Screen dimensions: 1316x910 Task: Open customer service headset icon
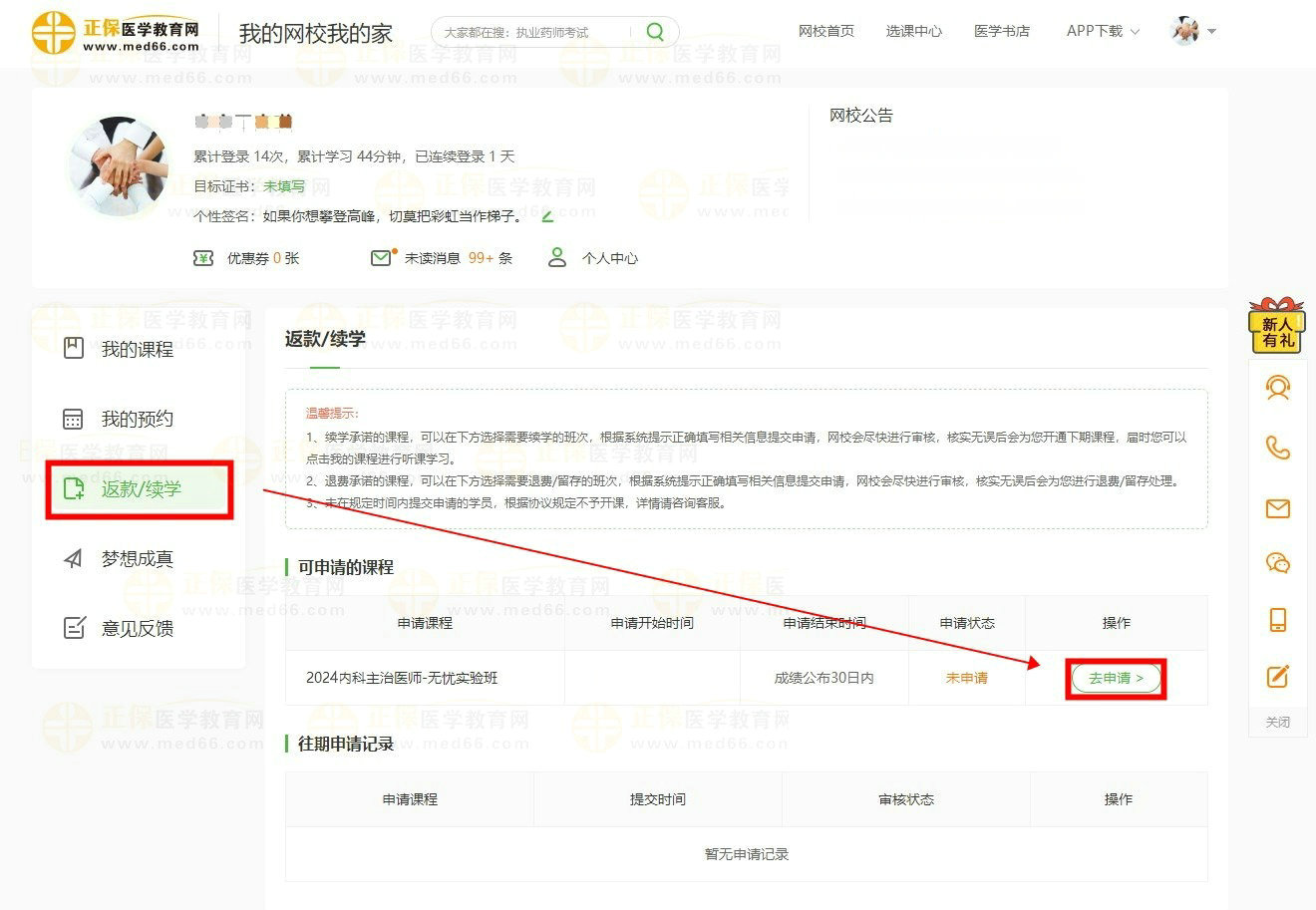click(1277, 388)
